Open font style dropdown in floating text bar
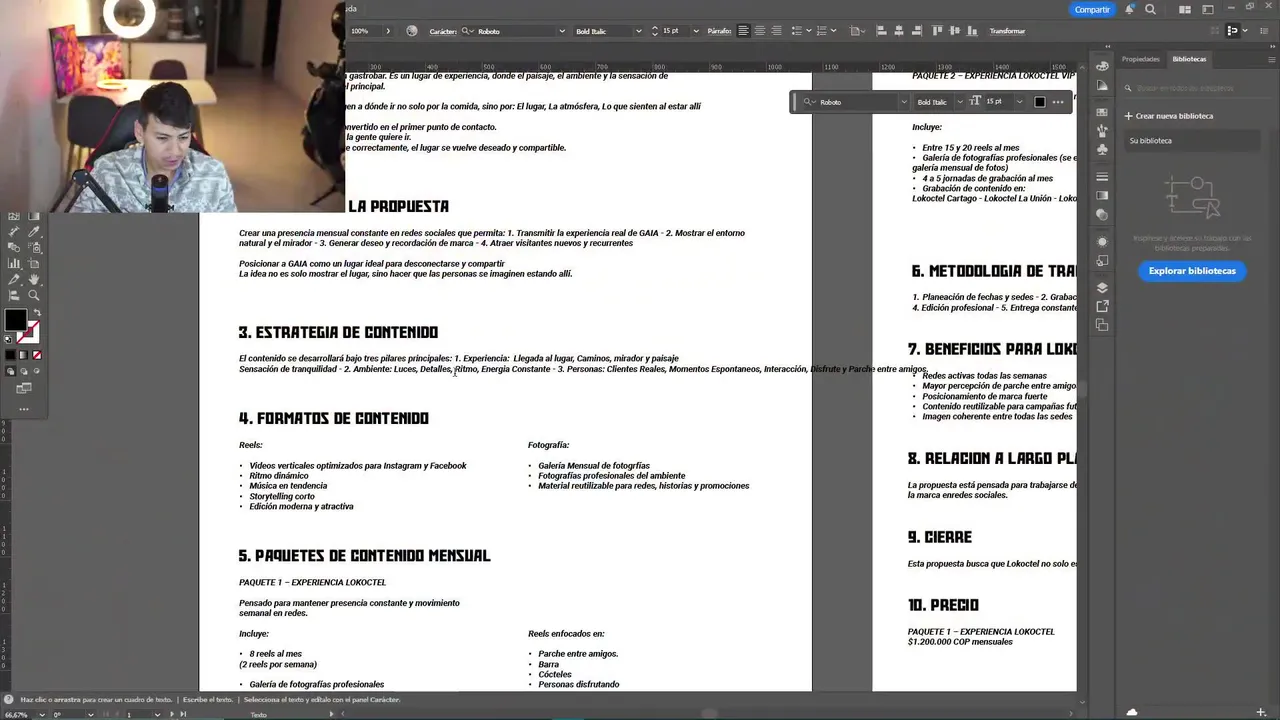The image size is (1280, 720). [959, 102]
